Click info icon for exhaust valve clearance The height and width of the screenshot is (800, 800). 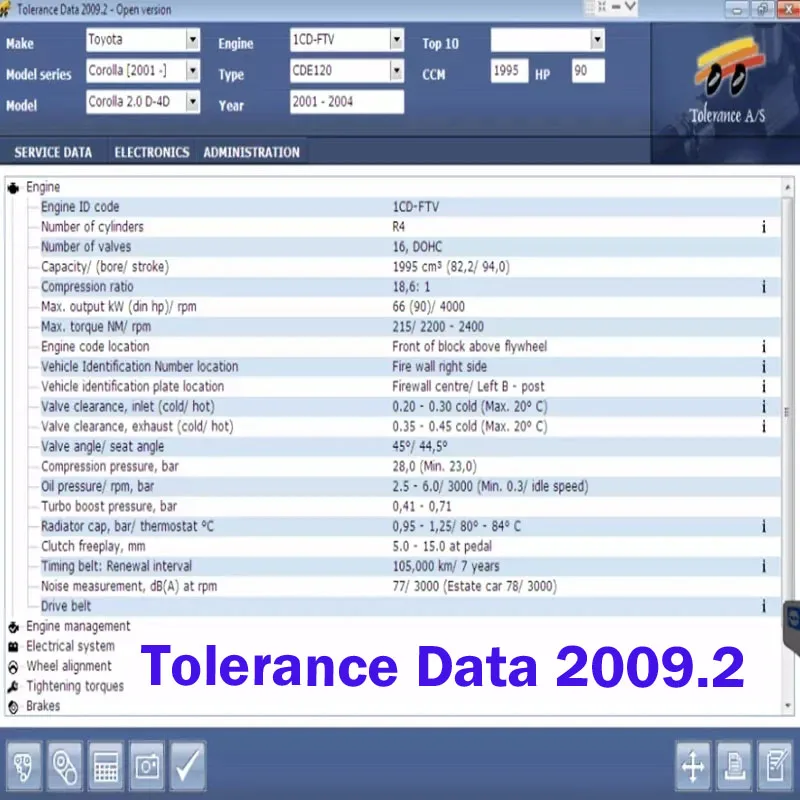(x=764, y=427)
